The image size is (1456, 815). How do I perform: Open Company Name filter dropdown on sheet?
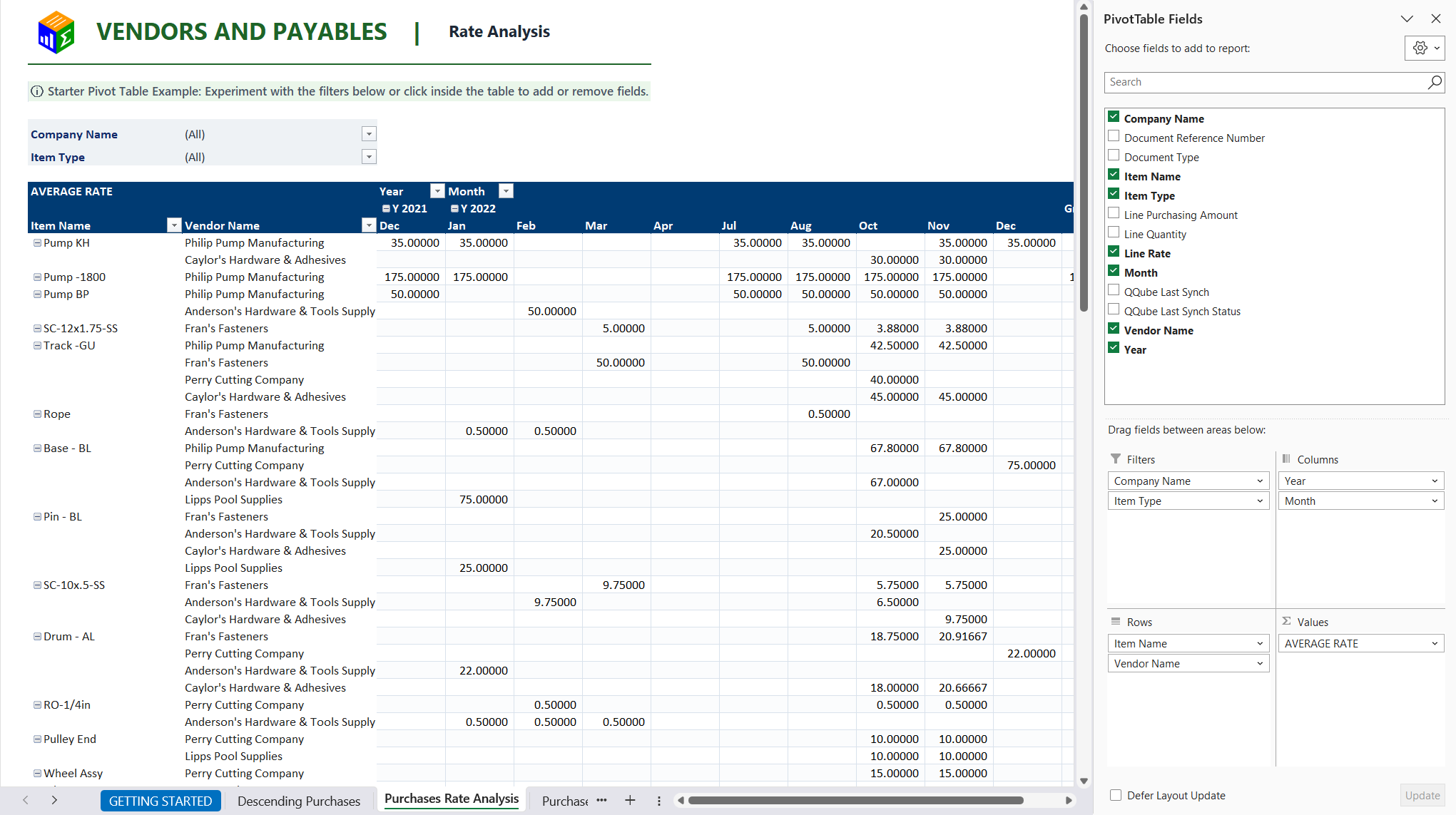click(369, 134)
